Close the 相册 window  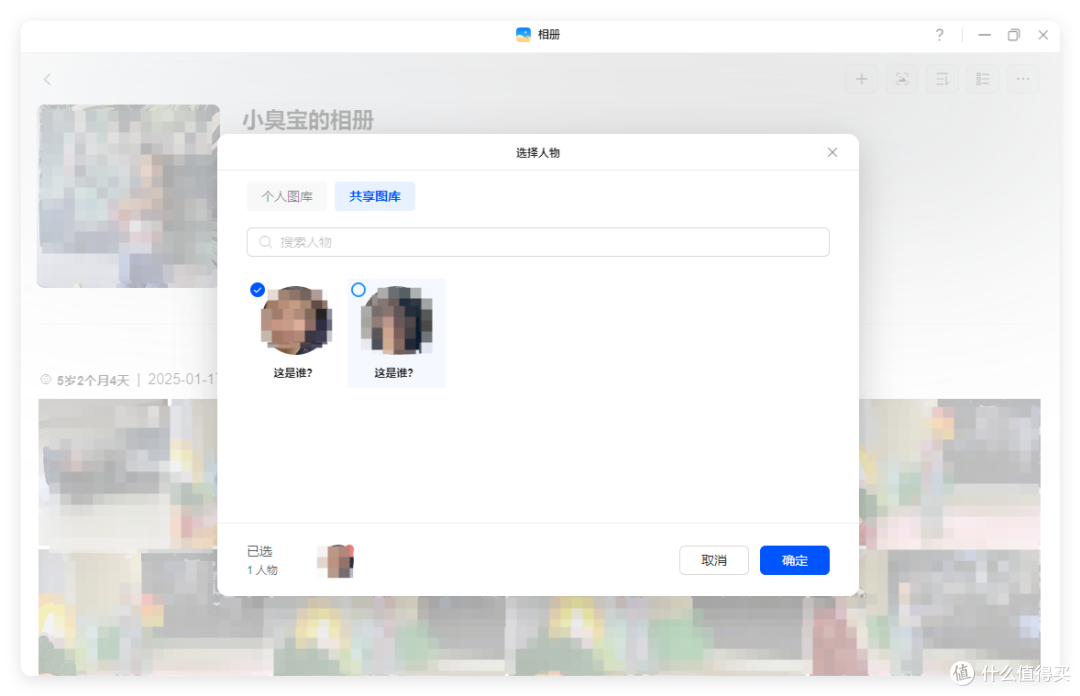[x=1043, y=34]
